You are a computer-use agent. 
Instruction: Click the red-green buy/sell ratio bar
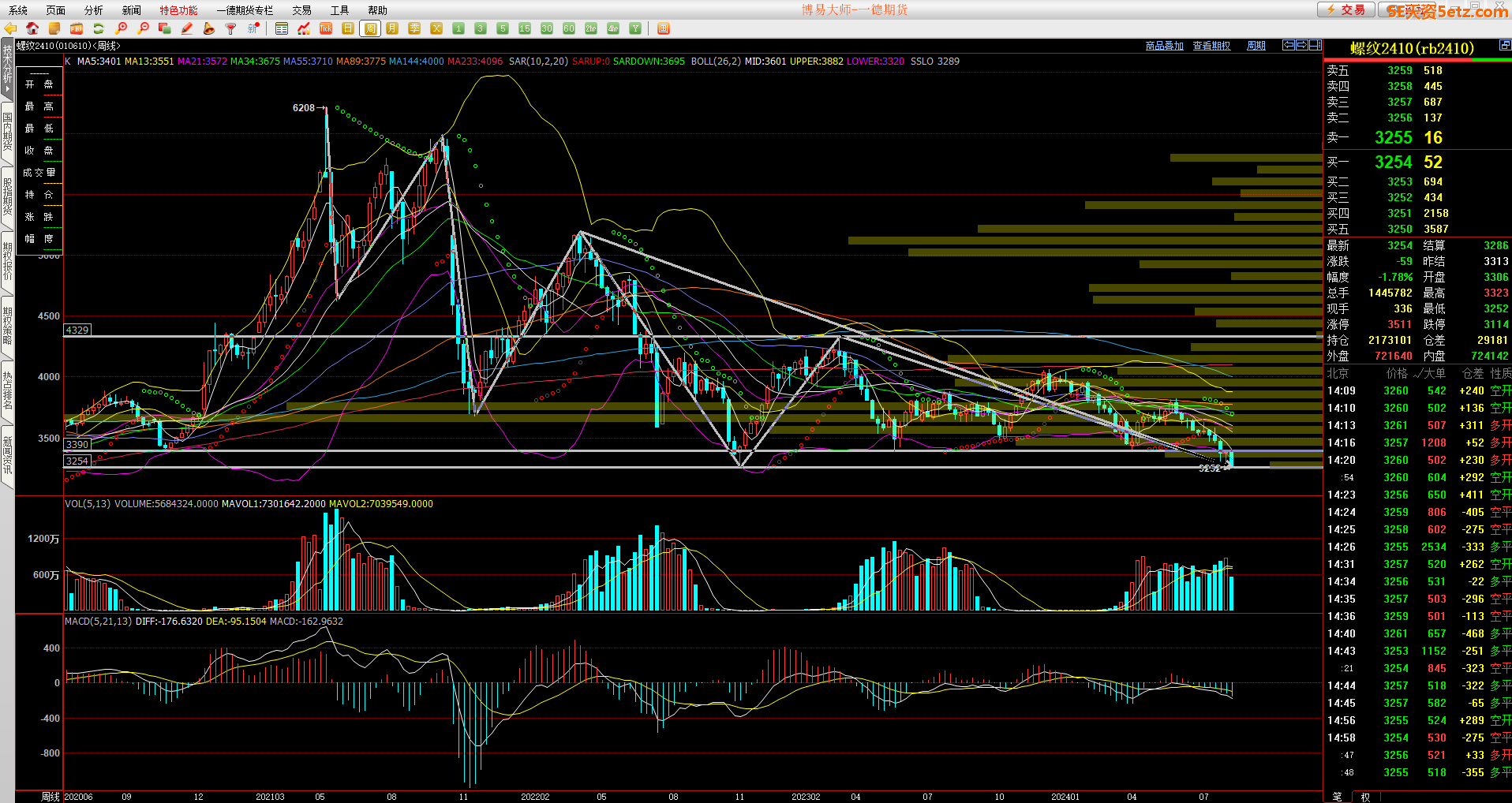1417,59
